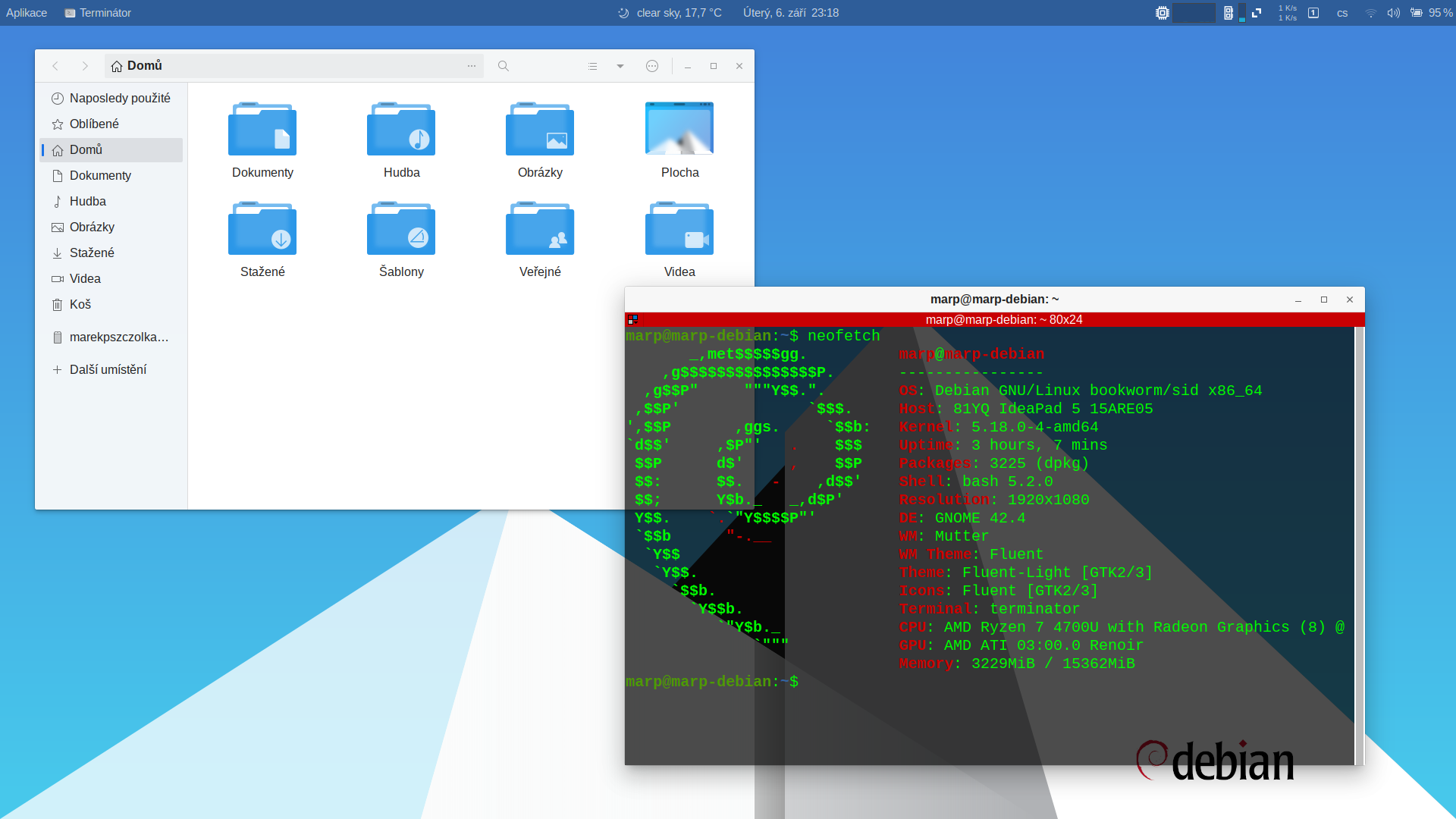The height and width of the screenshot is (819, 1456).
Task: Select the Hudba folder icon
Action: (401, 129)
